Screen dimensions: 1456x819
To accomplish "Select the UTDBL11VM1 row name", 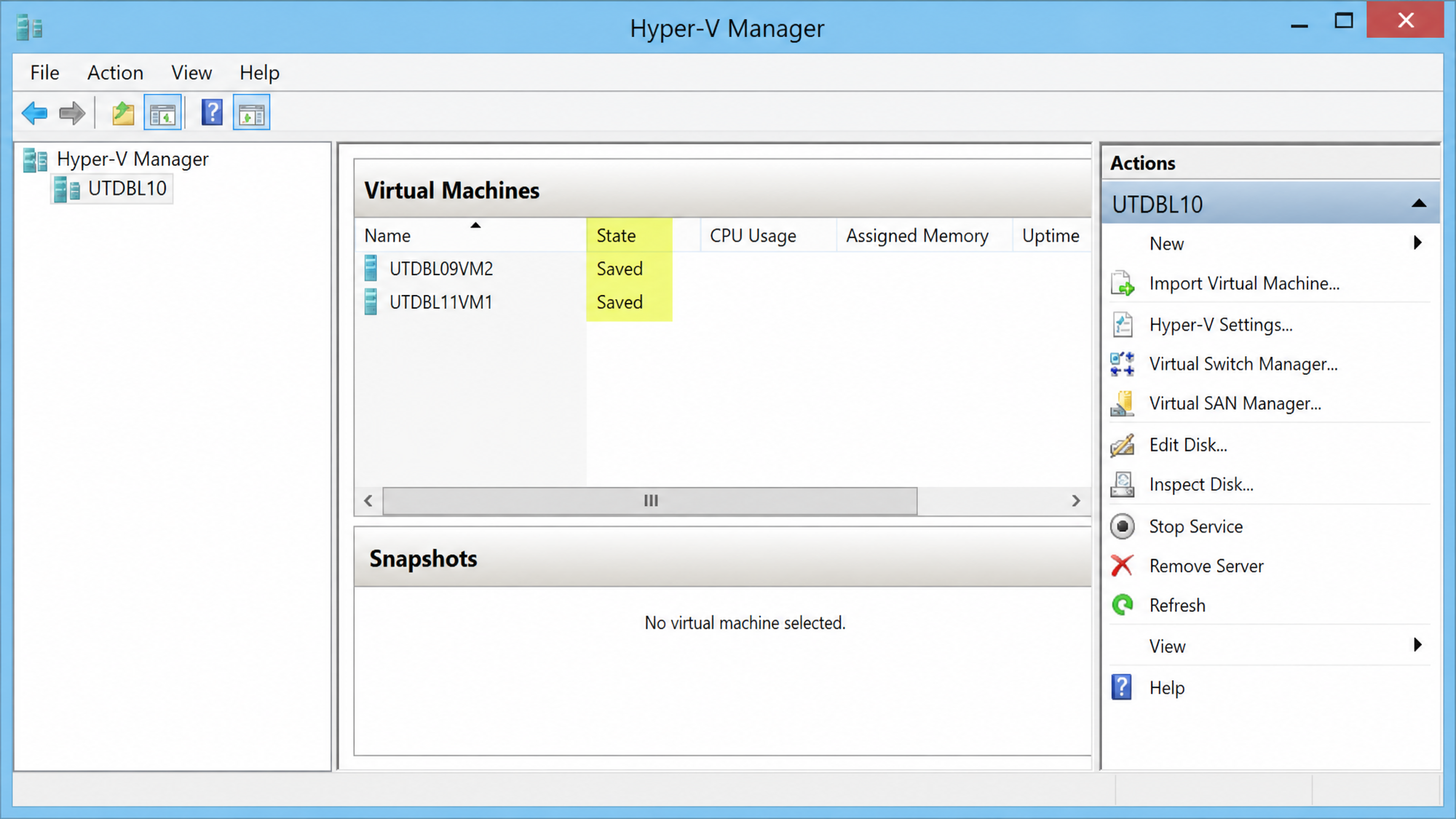I will (x=440, y=302).
